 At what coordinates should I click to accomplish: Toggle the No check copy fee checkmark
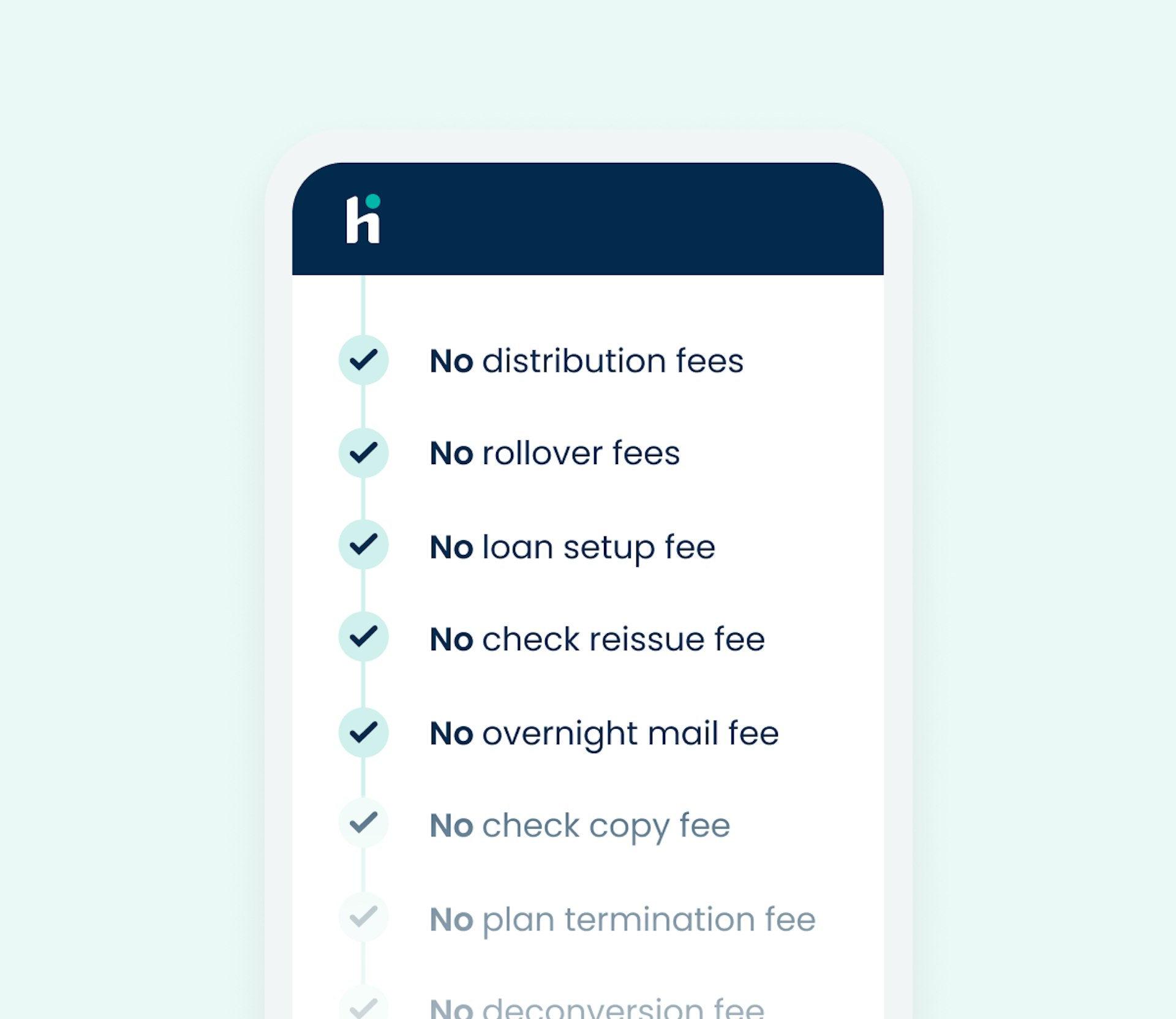tap(363, 823)
